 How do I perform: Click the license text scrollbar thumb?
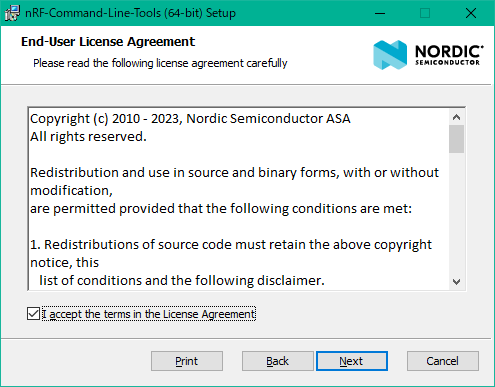(456, 139)
